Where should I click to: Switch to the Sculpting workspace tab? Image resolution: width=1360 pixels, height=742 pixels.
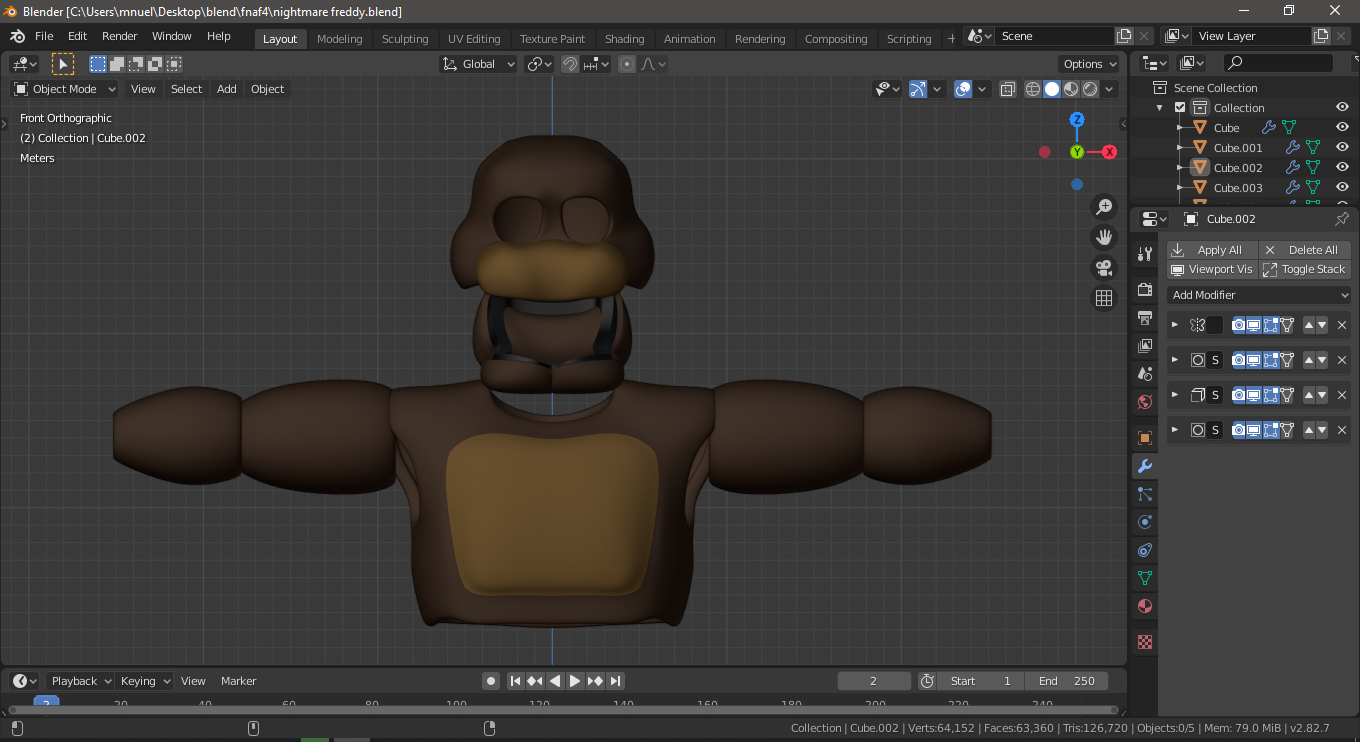pyautogui.click(x=405, y=39)
